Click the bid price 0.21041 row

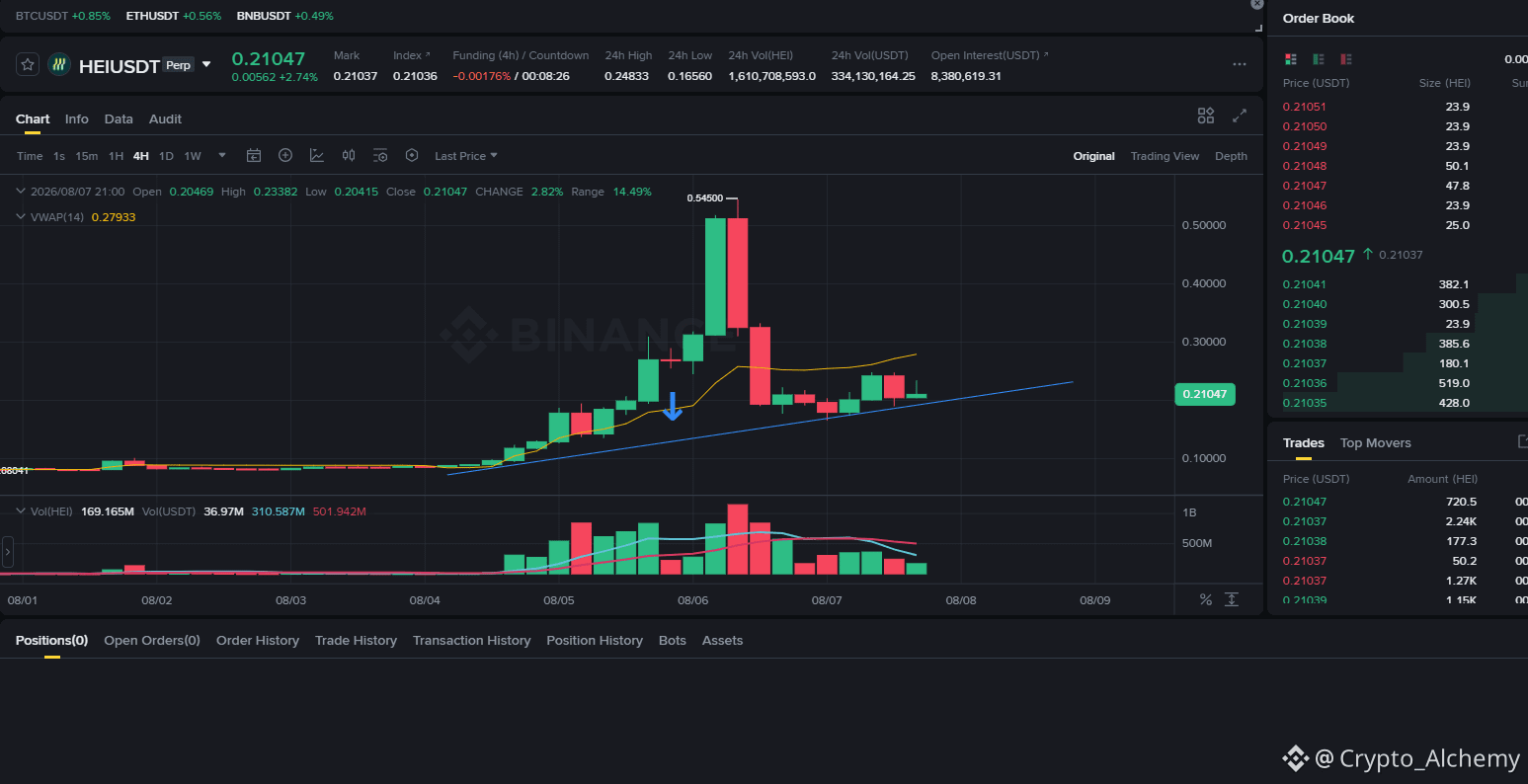[1398, 284]
